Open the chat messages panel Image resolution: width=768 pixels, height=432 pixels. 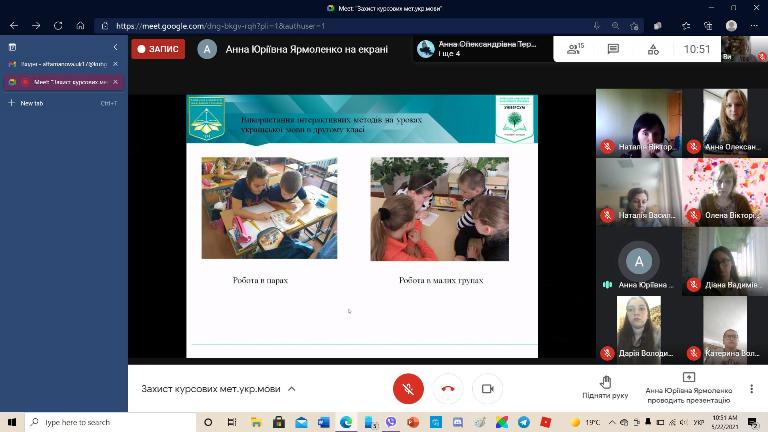coord(613,49)
